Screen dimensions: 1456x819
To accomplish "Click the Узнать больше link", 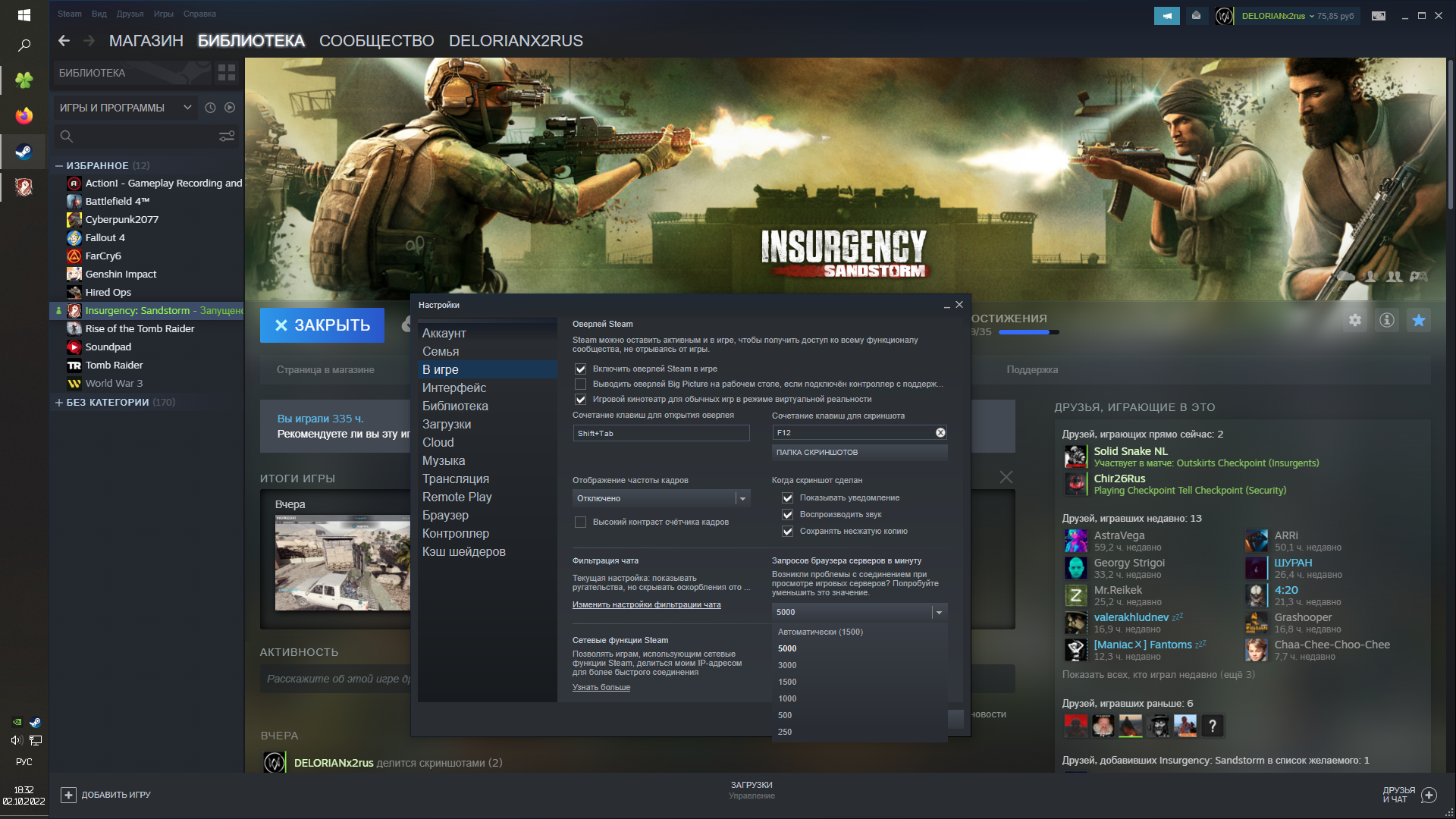I will 601,687.
